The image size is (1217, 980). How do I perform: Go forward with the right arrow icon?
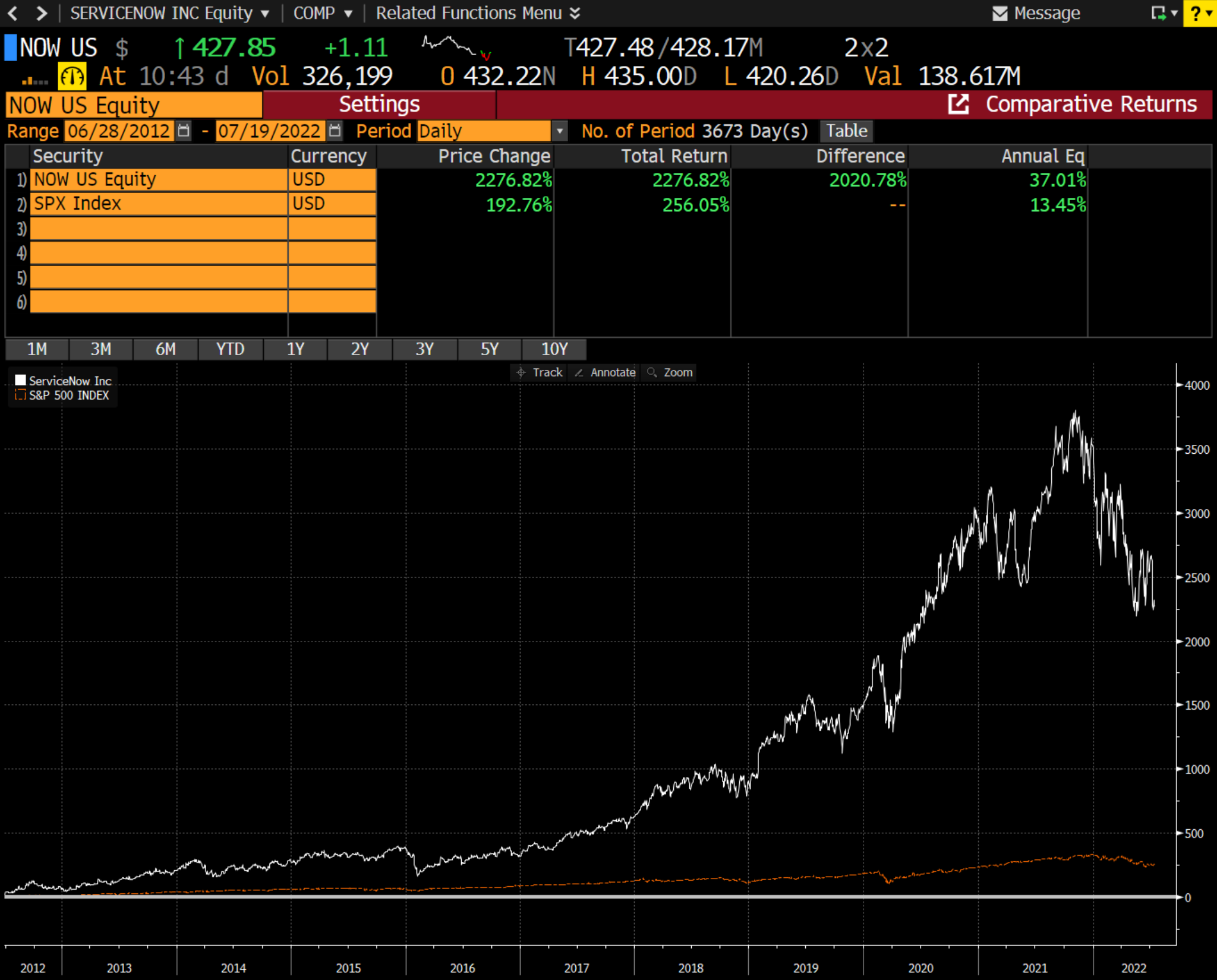[41, 13]
